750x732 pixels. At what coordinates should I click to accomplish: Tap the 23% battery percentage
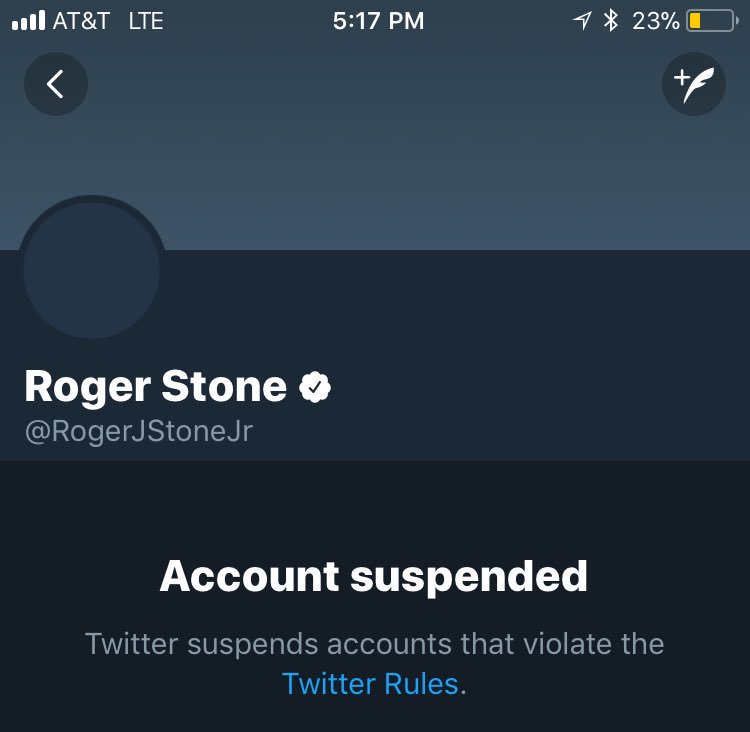656,21
